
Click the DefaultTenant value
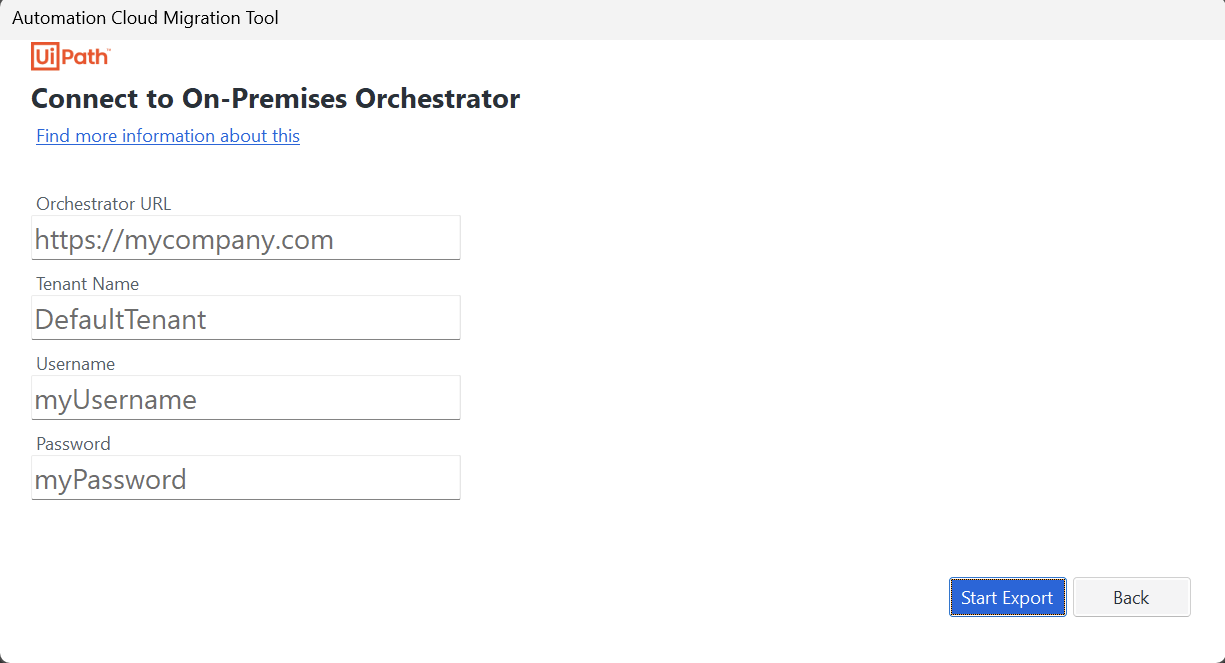point(120,319)
